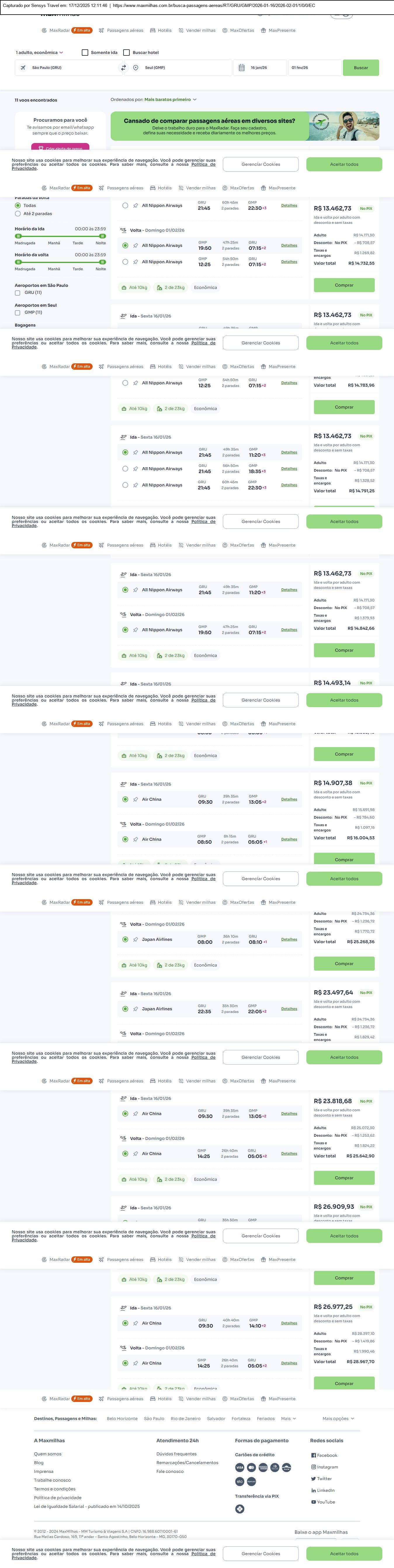Tick the Buscar hotel checkbox
The height and width of the screenshot is (1568, 394).
(127, 52)
